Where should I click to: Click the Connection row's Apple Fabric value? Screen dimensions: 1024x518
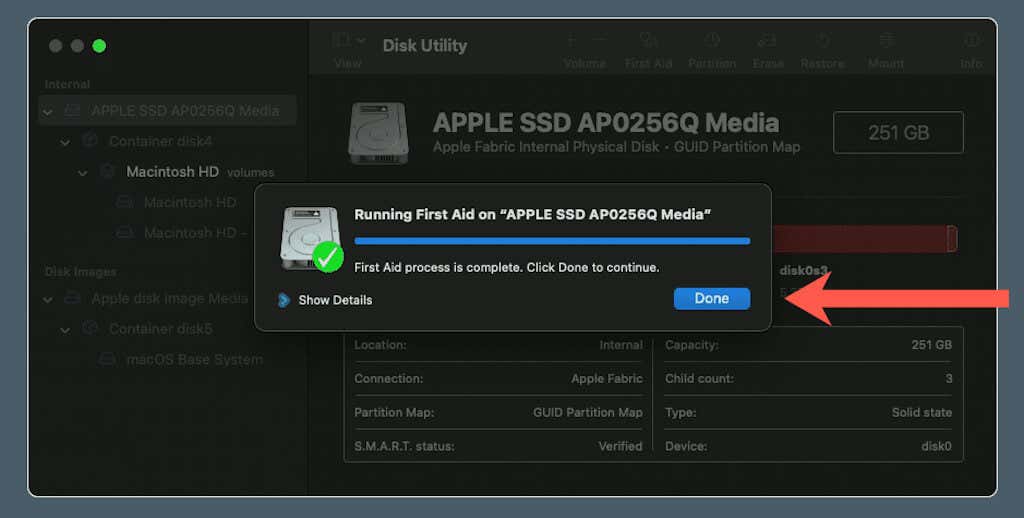click(607, 379)
